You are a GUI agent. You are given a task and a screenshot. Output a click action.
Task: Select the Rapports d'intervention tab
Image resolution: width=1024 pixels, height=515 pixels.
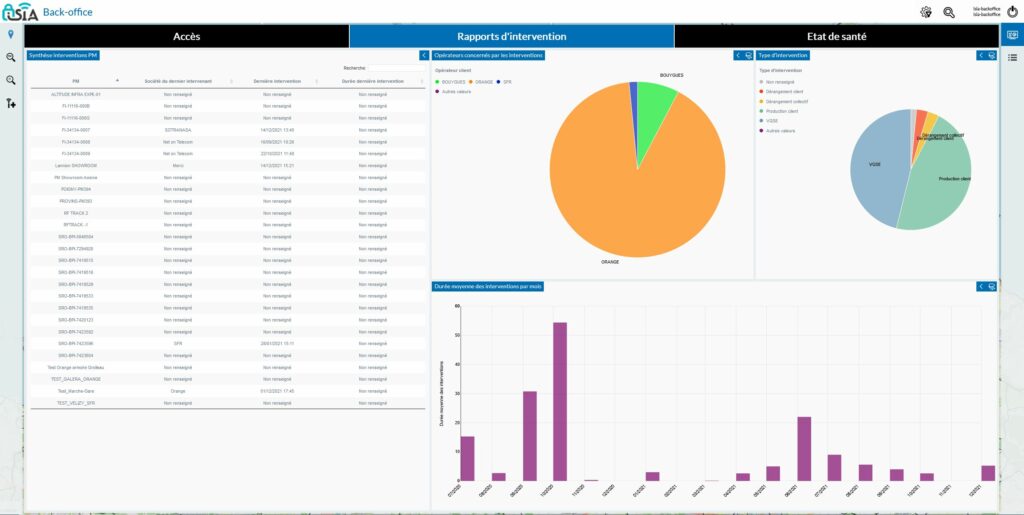(511, 37)
